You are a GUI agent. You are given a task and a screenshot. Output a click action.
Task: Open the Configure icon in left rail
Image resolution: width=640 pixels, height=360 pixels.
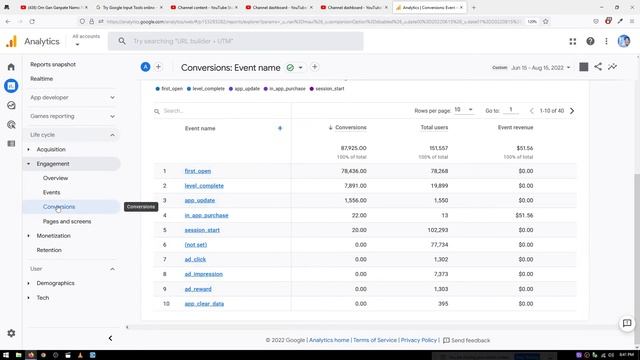(11, 144)
